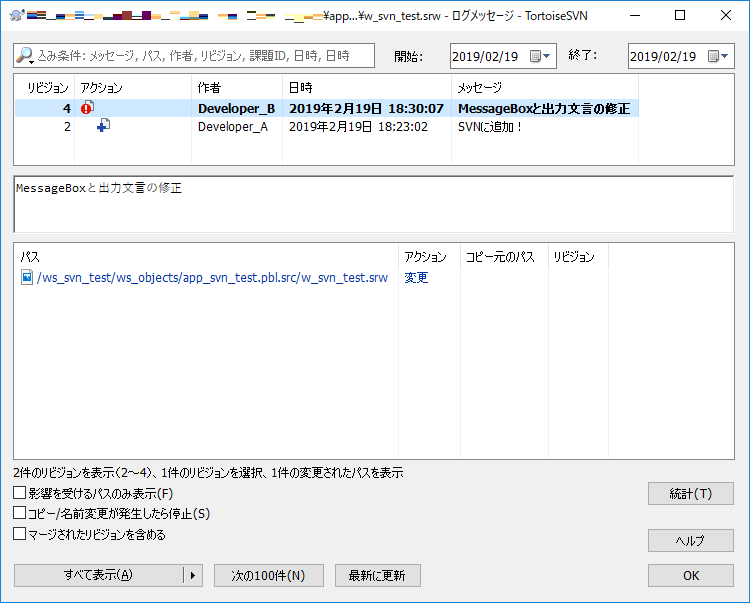Sort by the 日時 column header

coord(300,88)
